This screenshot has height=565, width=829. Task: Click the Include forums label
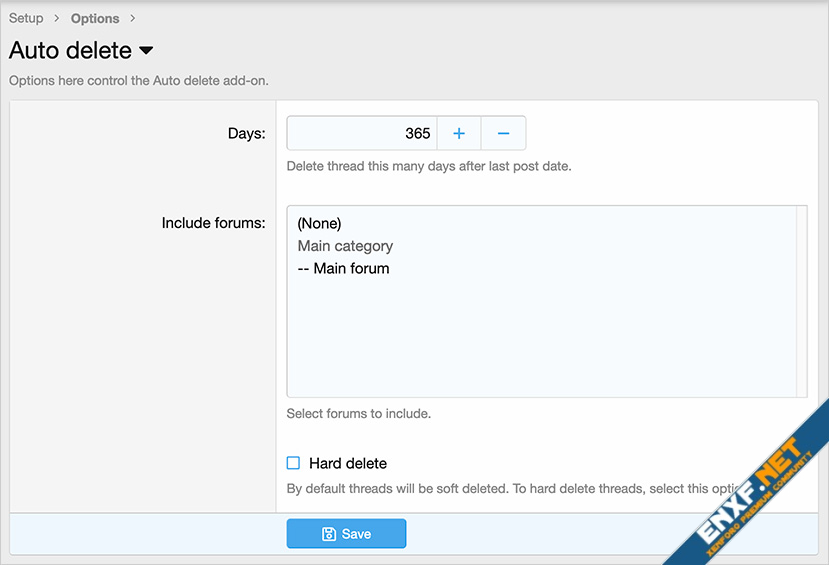click(213, 222)
